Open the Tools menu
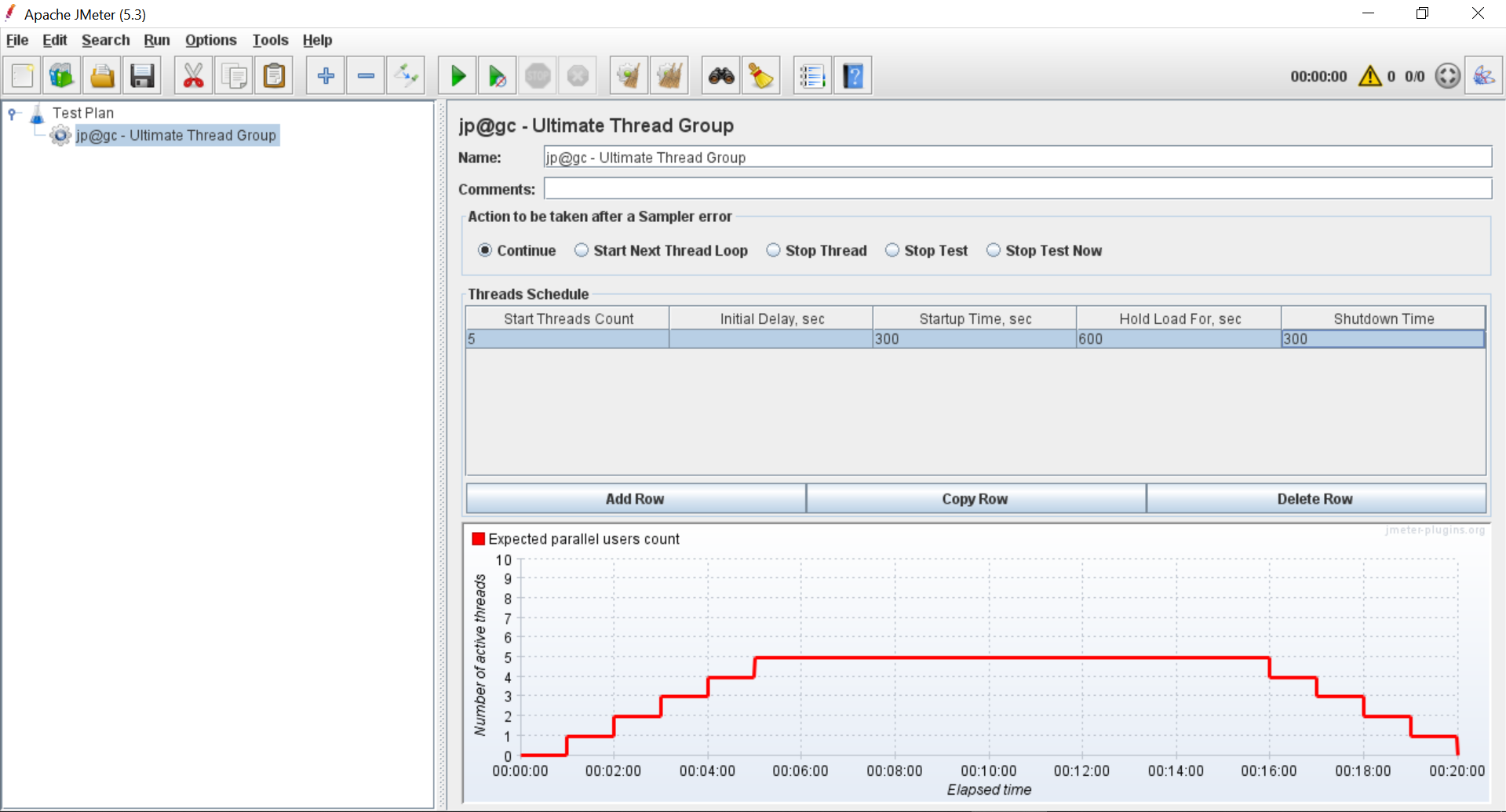 coord(271,40)
